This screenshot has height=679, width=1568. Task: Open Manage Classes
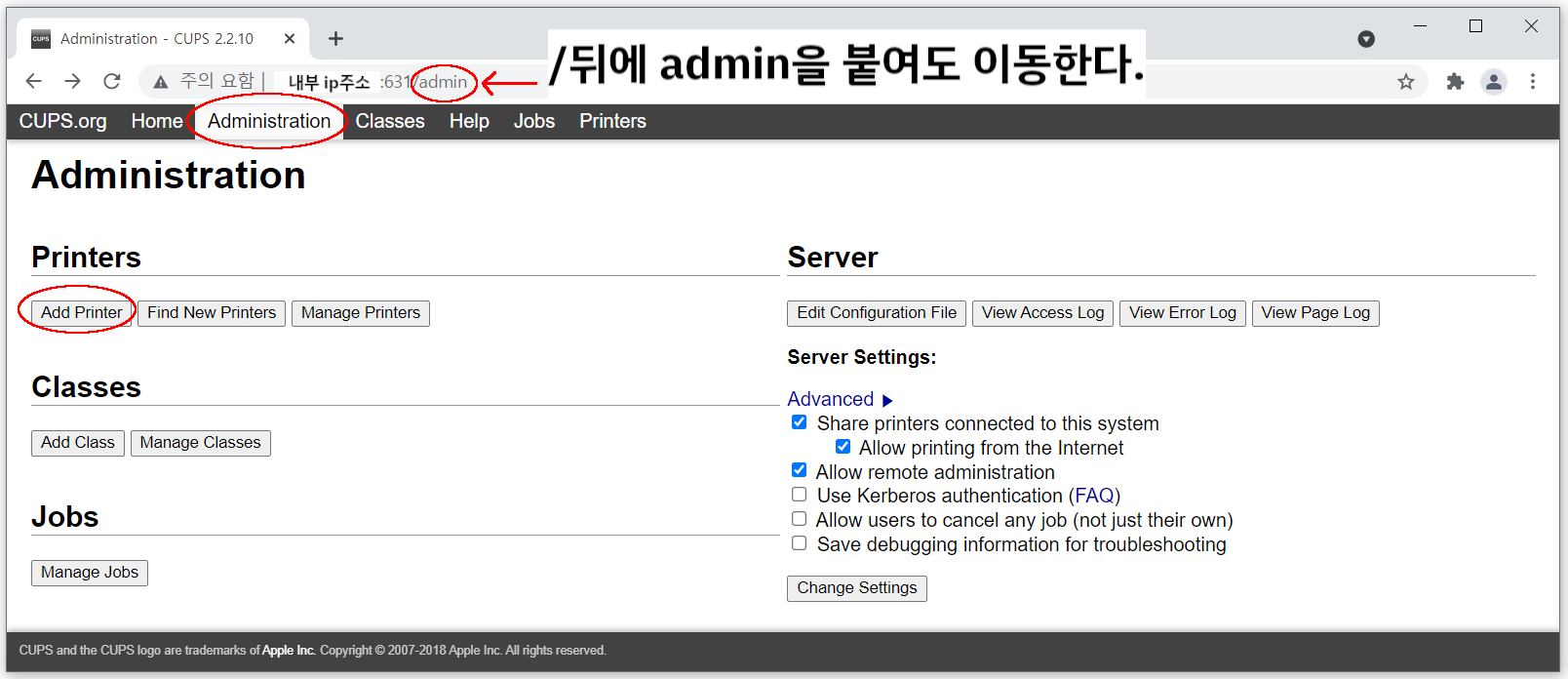pos(201,443)
